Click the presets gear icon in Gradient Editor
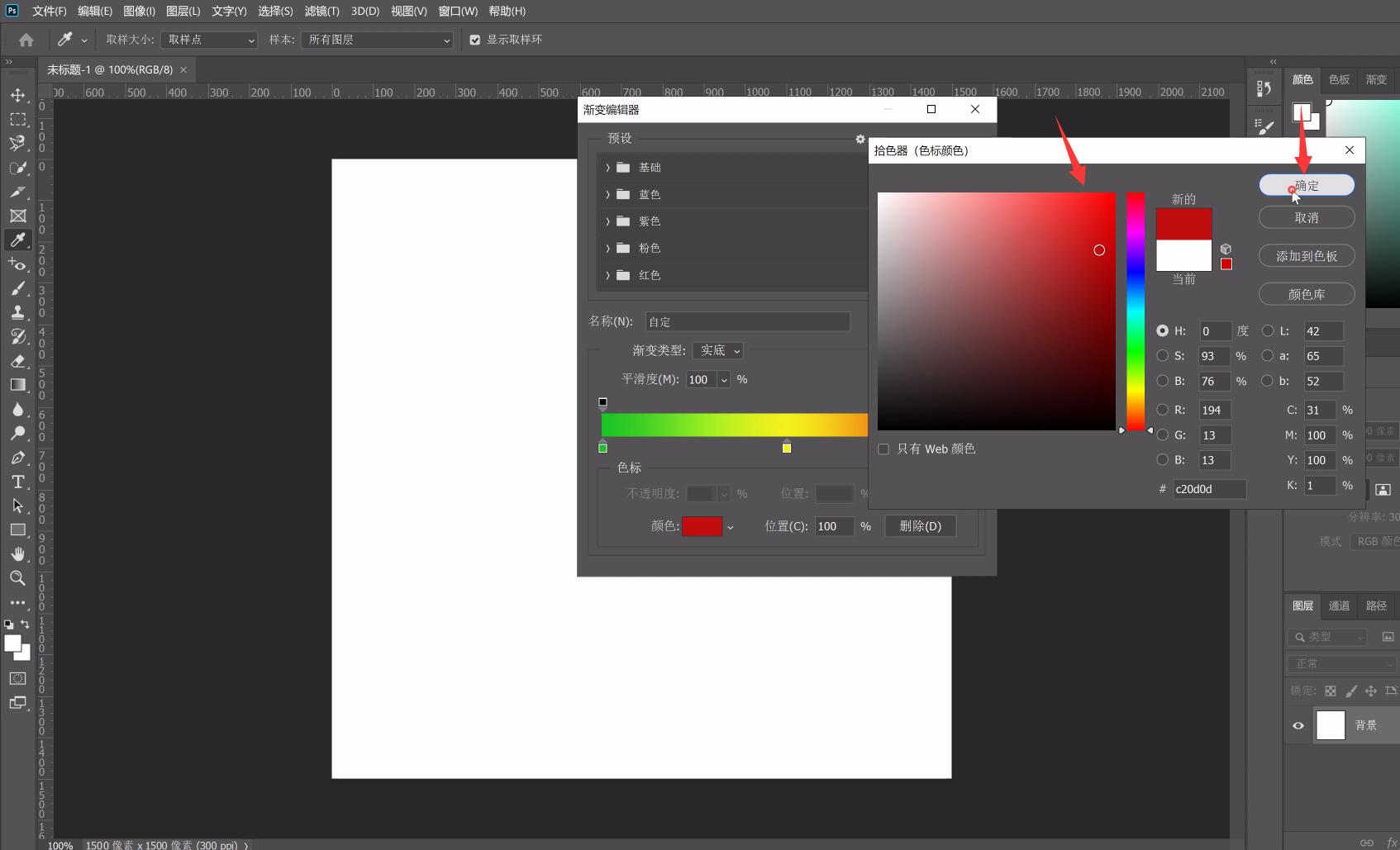Viewport: 1400px width, 850px height. tap(860, 139)
